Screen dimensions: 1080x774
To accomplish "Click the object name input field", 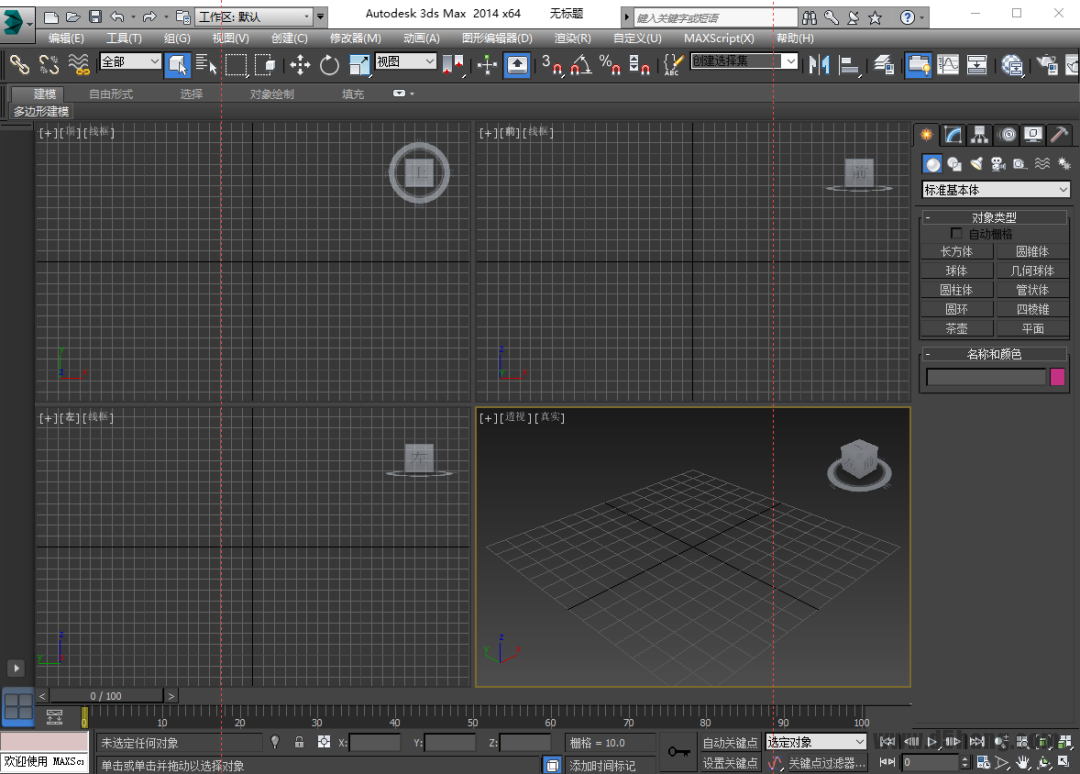I will tap(986, 377).
